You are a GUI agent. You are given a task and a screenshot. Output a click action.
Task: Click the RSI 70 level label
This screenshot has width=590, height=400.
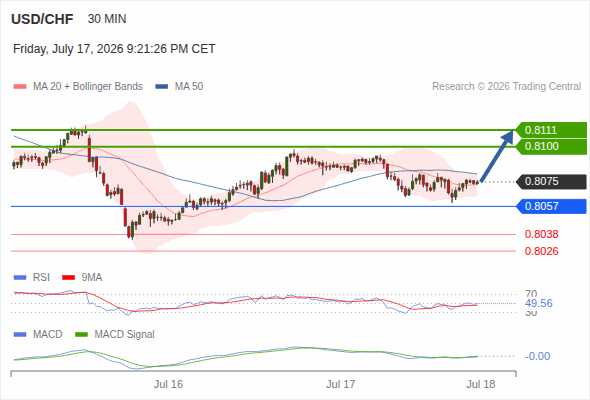tap(531, 294)
